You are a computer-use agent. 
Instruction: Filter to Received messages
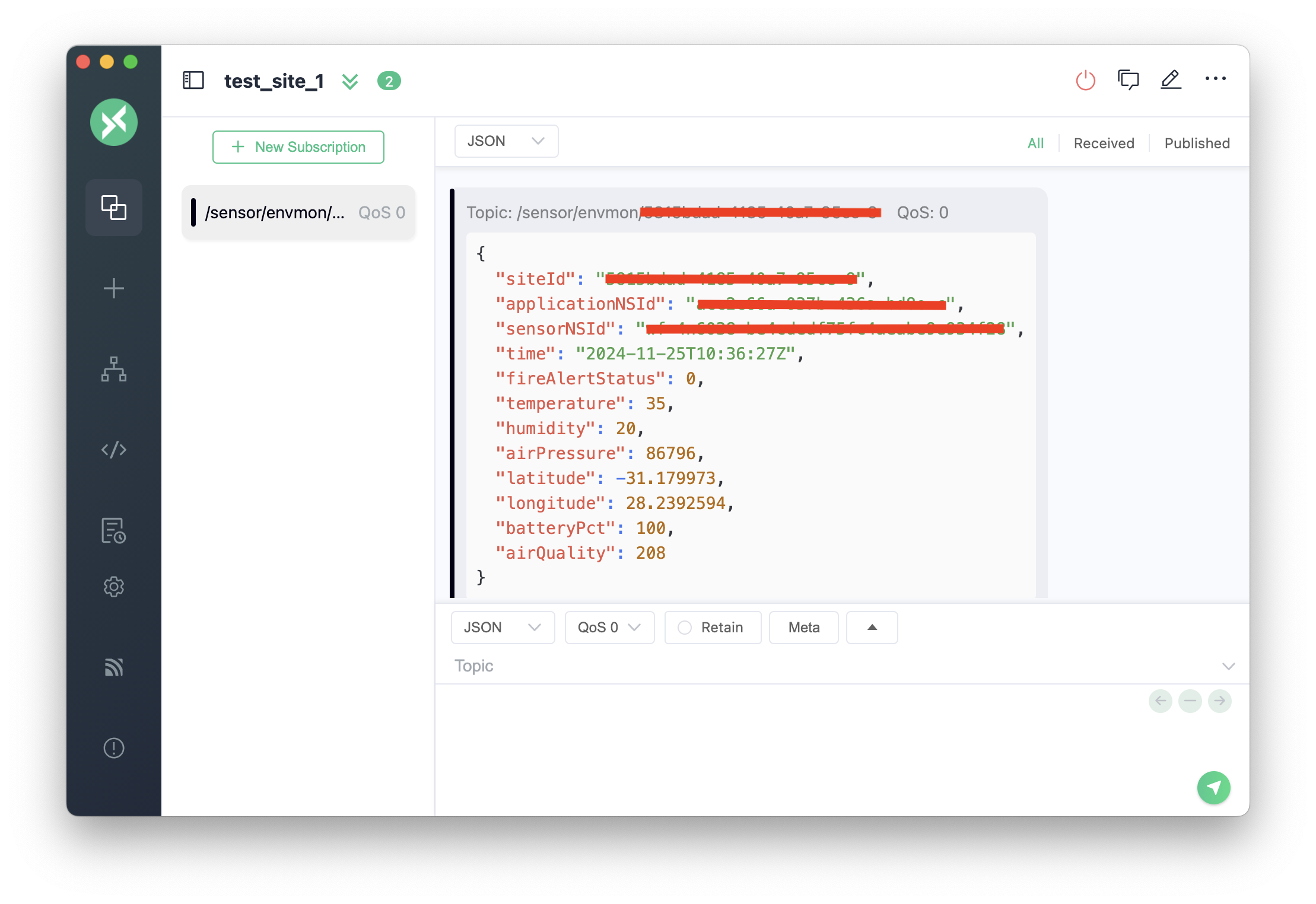(x=1104, y=143)
